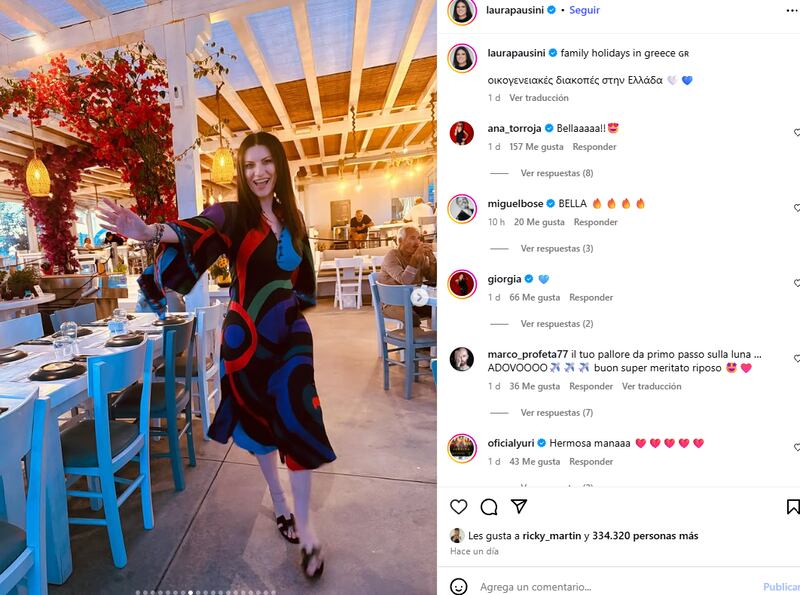Follow laurapausini with Seguir
This screenshot has width=800, height=595.
coord(584,10)
